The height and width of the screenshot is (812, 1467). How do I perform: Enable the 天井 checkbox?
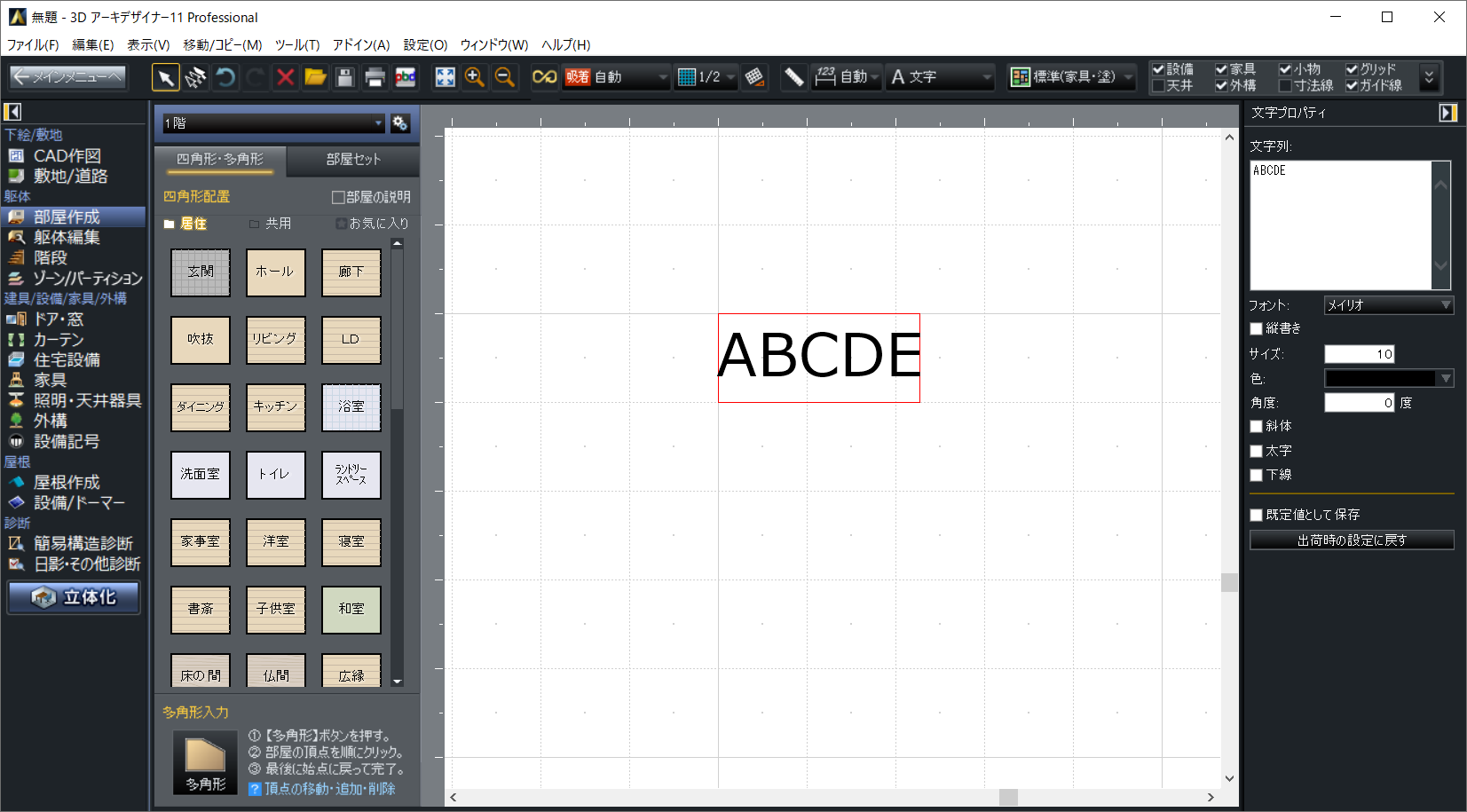point(1158,86)
